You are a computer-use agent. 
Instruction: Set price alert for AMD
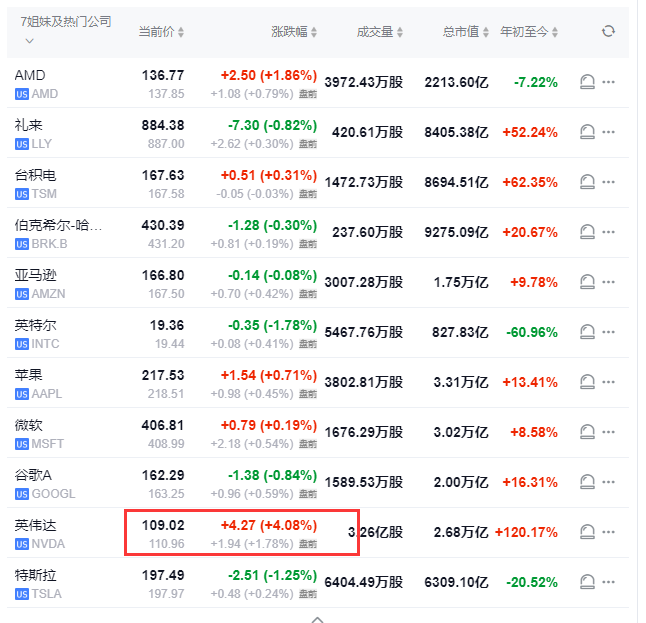pyautogui.click(x=587, y=82)
